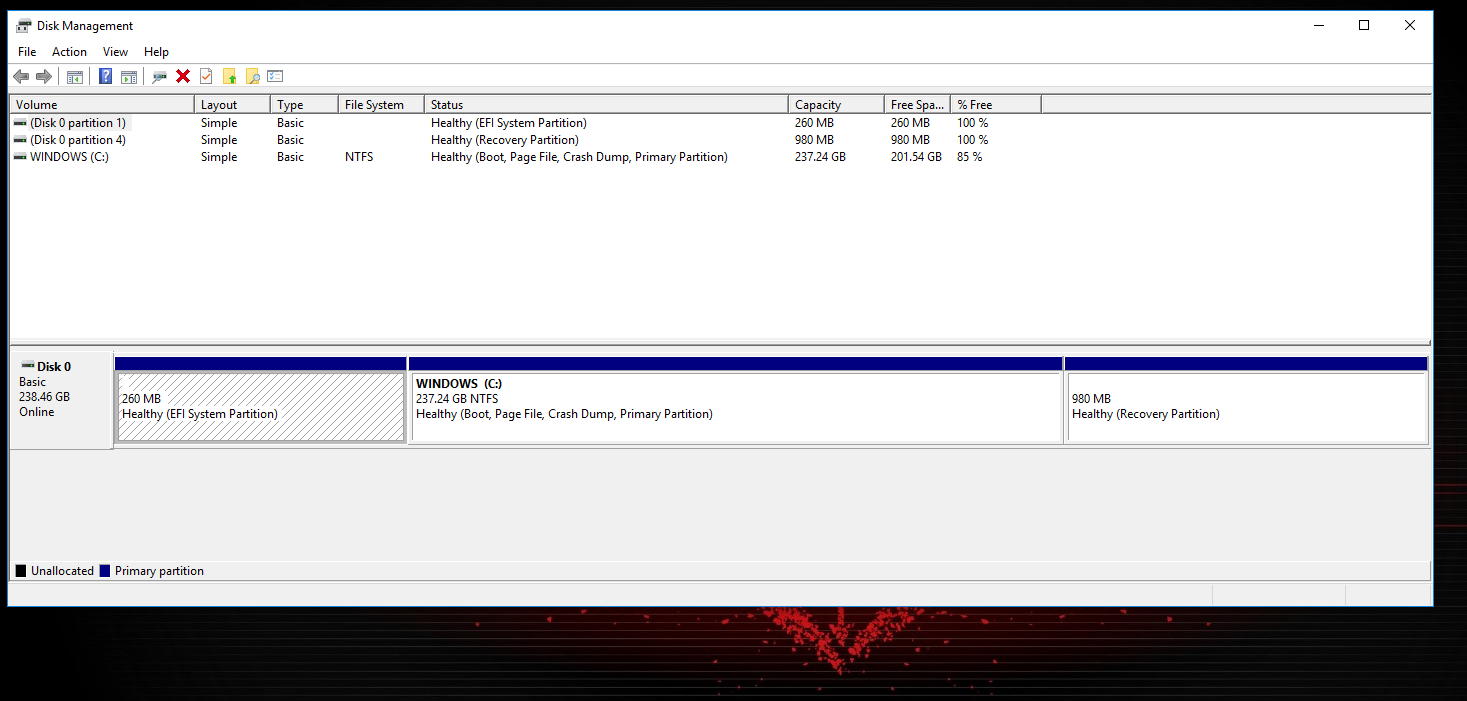Click the folder with magnifier icon
Viewport: 1467px width, 701px height.
[x=252, y=76]
